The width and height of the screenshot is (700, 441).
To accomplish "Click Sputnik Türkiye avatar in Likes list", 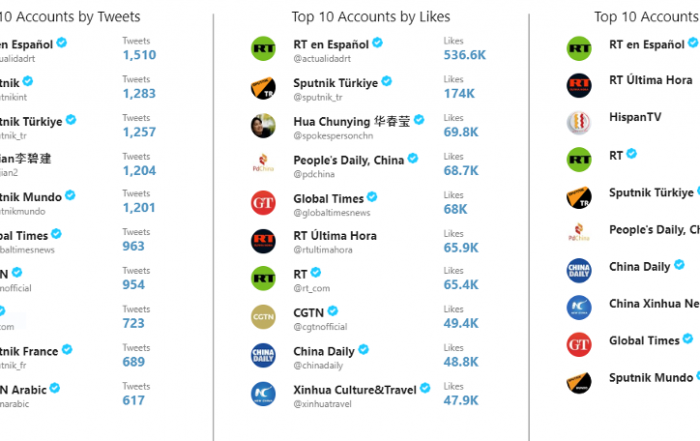I will (x=263, y=87).
